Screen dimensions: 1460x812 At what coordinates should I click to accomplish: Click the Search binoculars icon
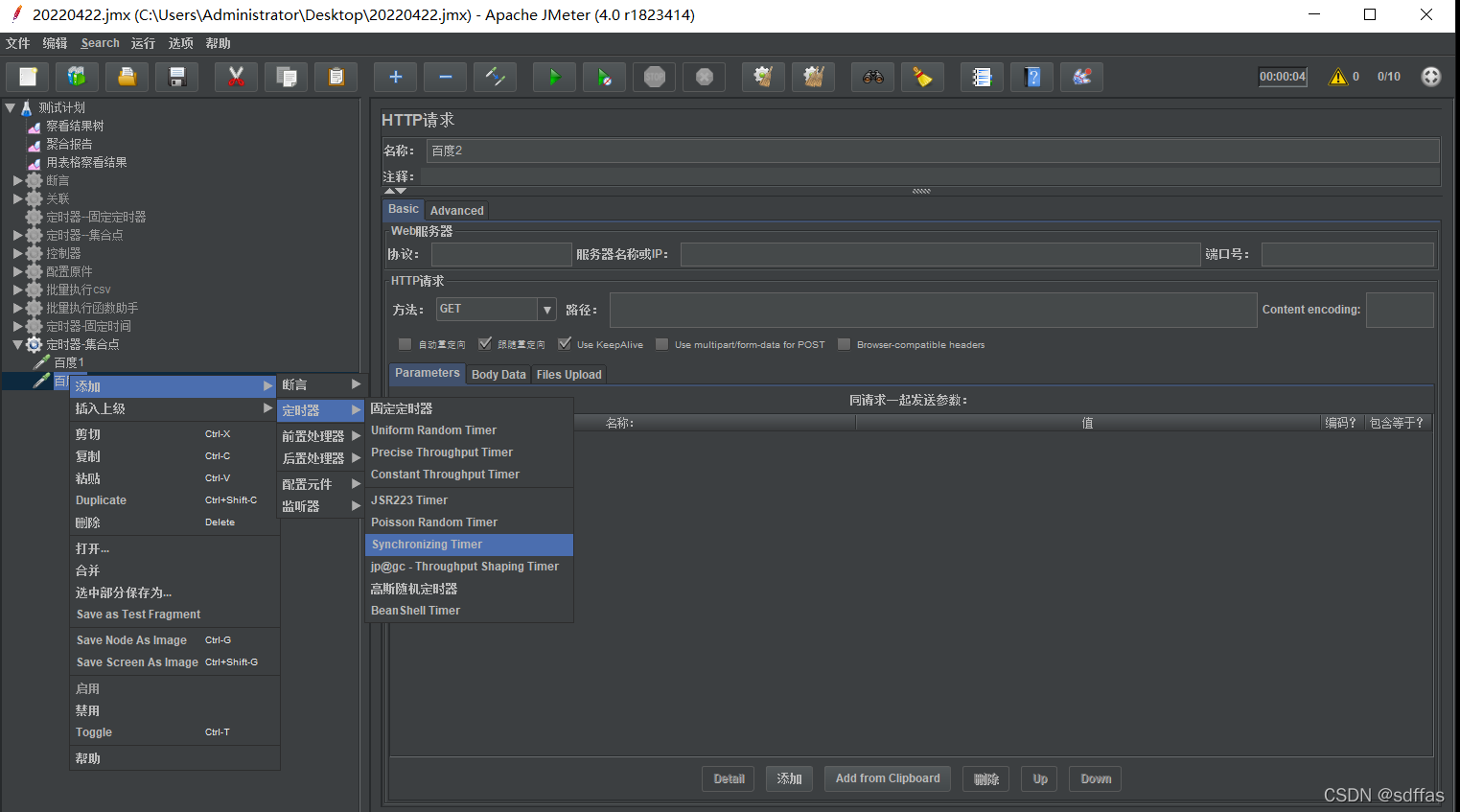click(872, 77)
